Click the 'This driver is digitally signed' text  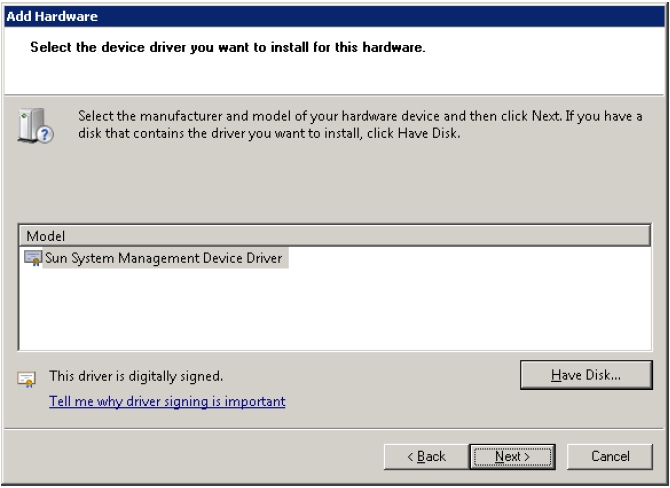136,376
